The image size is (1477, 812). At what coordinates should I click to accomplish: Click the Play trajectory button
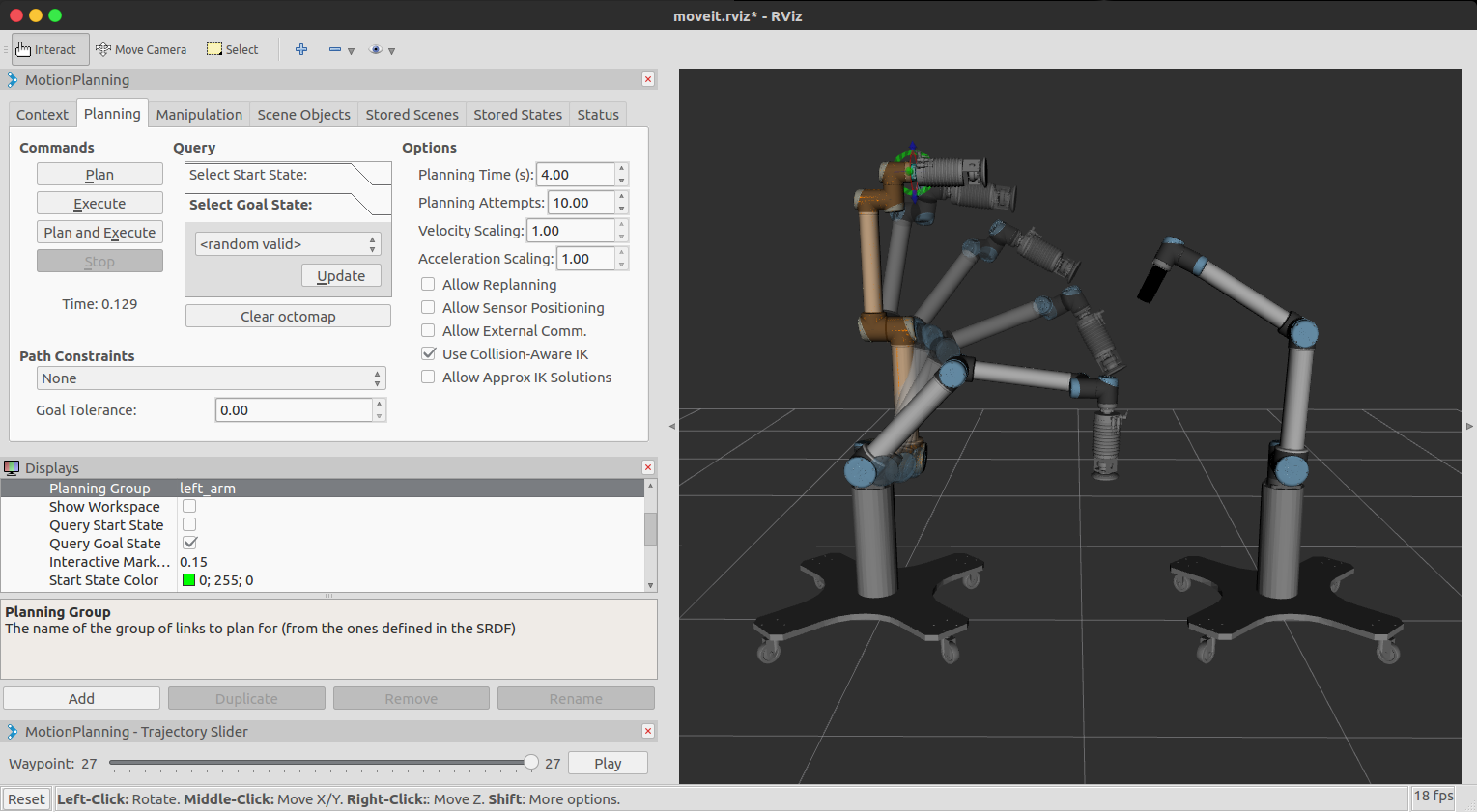(x=608, y=763)
